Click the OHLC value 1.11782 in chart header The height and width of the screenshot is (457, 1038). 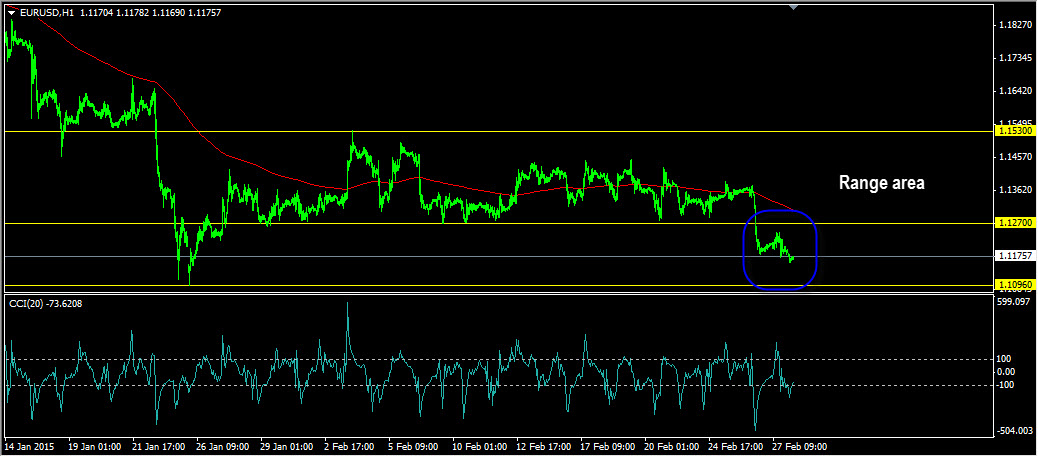click(x=132, y=12)
